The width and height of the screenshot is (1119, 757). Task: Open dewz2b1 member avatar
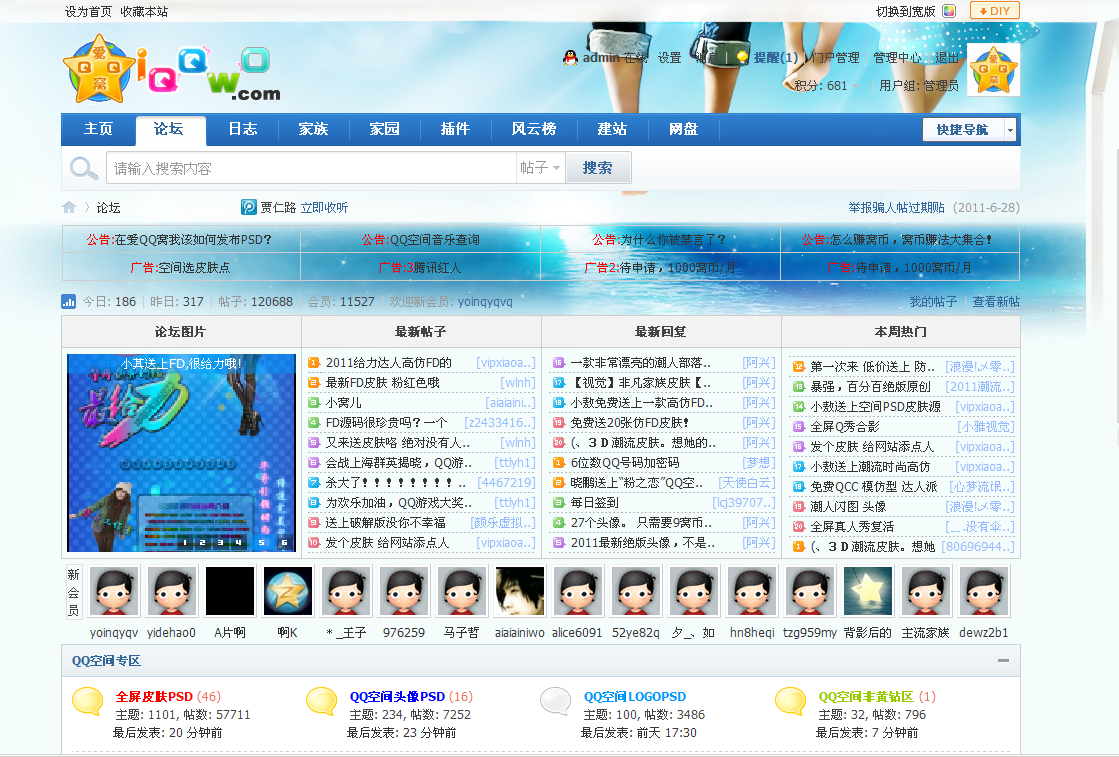point(983,591)
